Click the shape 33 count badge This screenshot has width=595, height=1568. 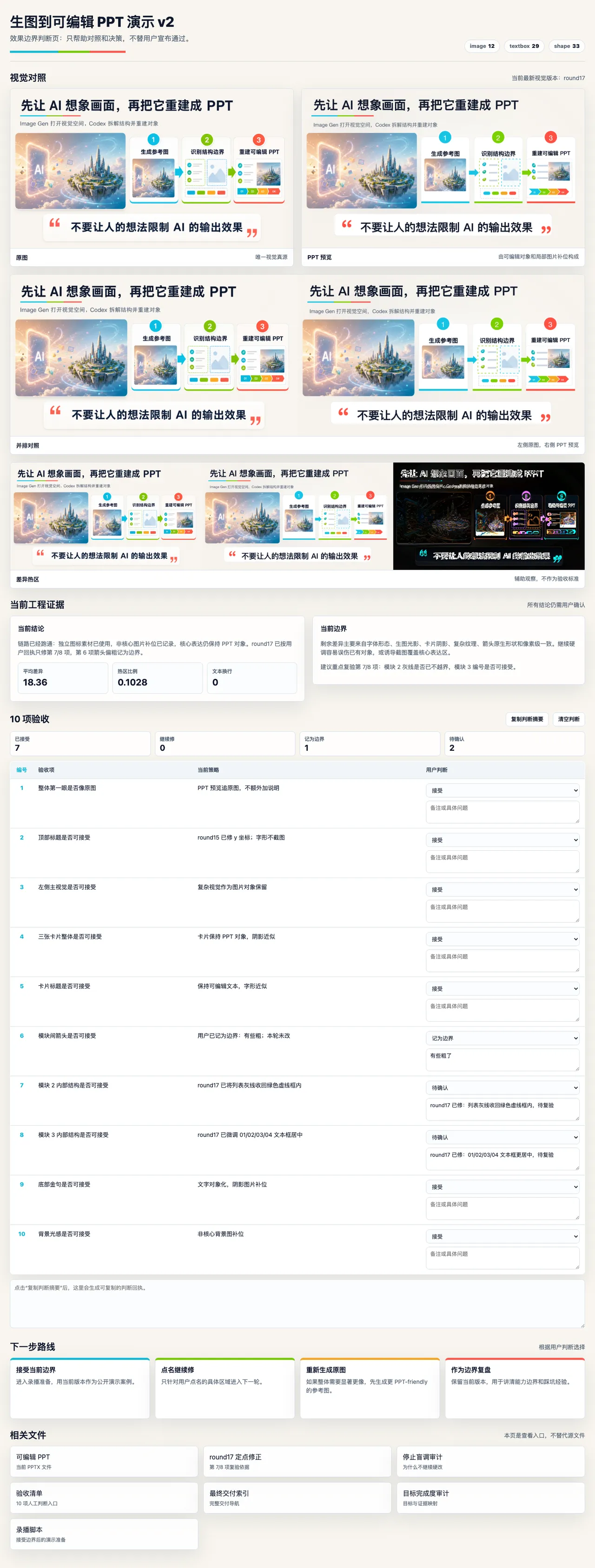[x=566, y=46]
